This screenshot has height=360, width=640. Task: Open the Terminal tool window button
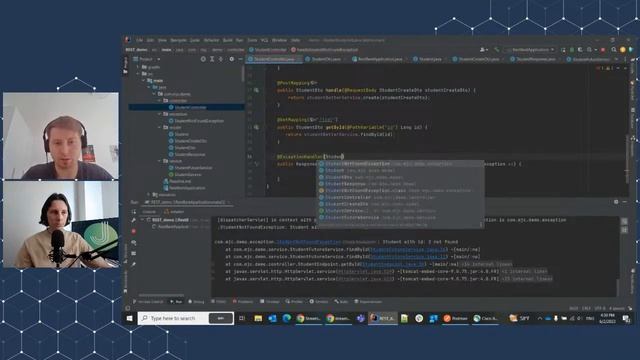(270, 302)
